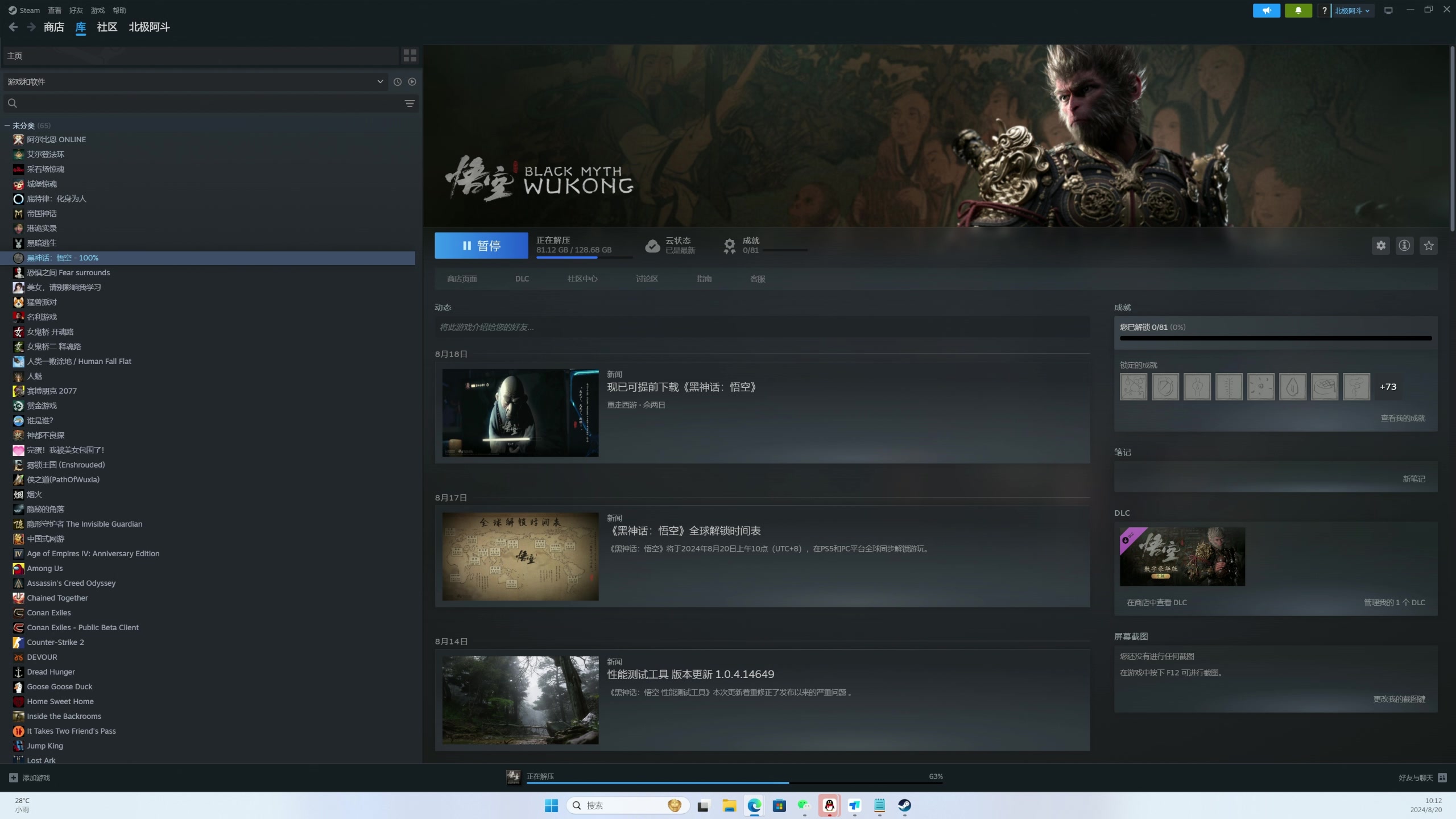Sort library by recent activity clock icon
Screen dimensions: 1456x819
point(397,82)
